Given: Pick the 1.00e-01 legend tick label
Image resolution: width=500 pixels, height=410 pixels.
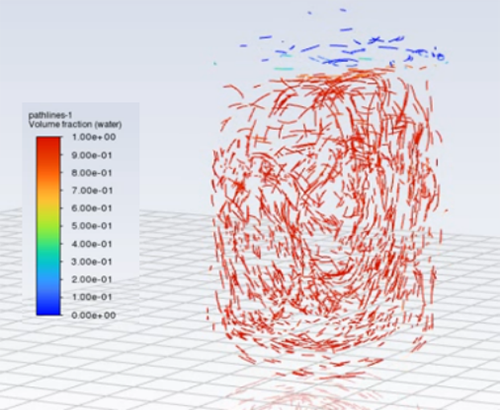Looking at the screenshot, I should (x=92, y=297).
